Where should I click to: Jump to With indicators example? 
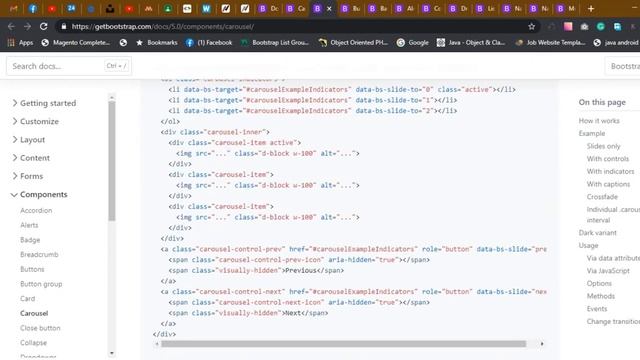click(x=610, y=171)
